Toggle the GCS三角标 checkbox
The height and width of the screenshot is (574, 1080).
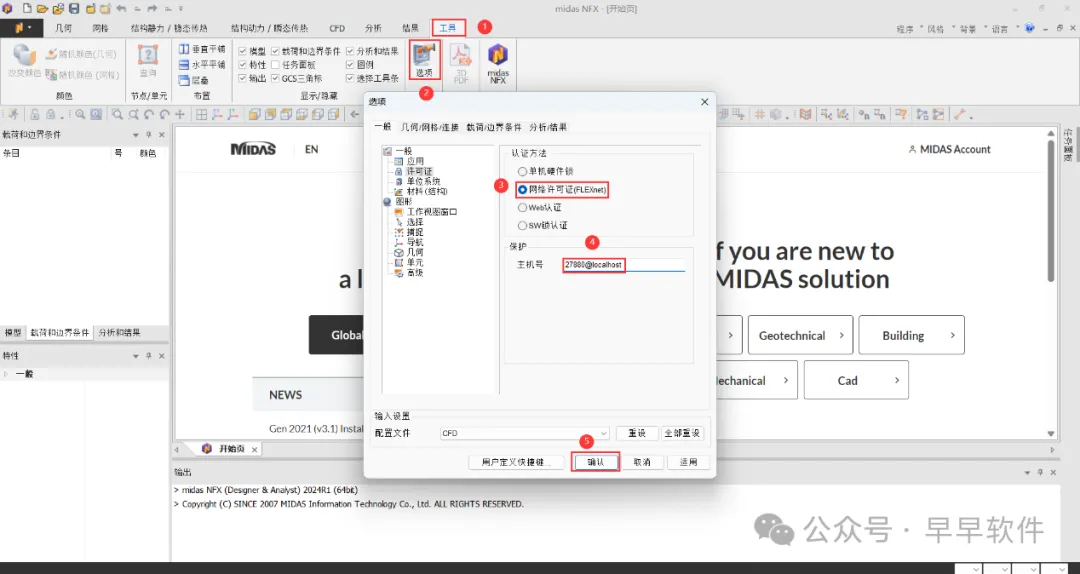pos(276,79)
